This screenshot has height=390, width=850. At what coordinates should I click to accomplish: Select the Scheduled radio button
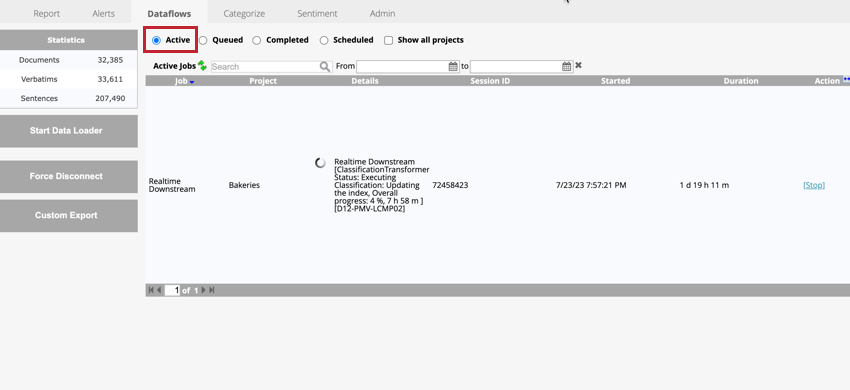point(324,40)
